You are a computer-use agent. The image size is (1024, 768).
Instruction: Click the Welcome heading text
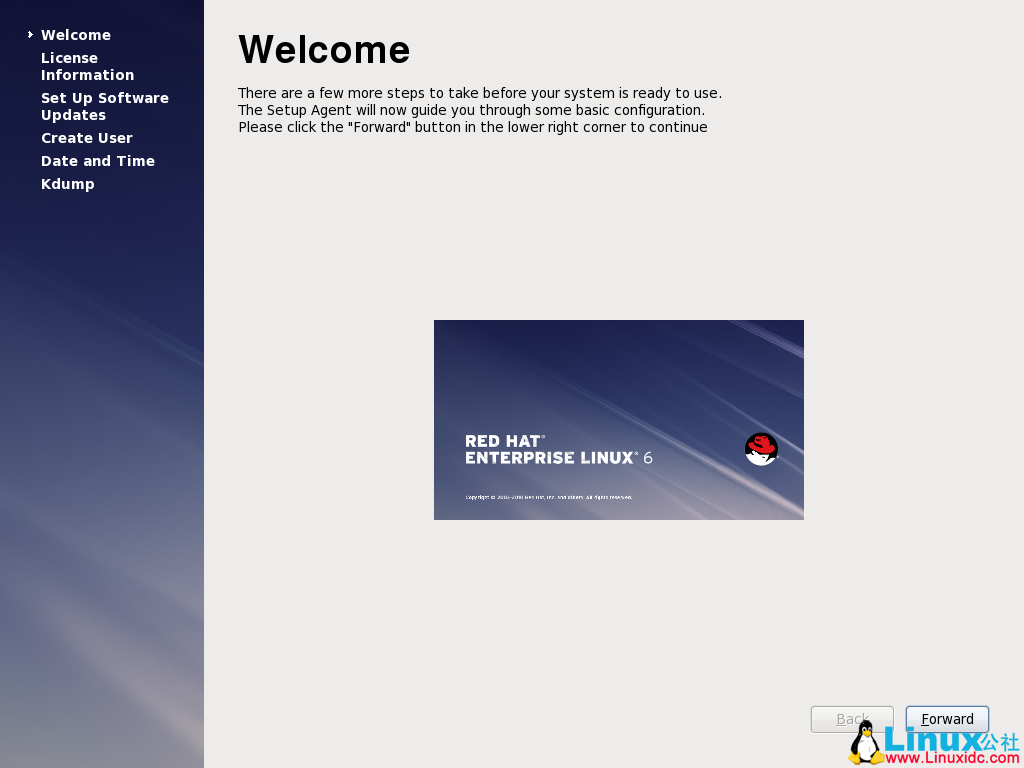pos(324,49)
